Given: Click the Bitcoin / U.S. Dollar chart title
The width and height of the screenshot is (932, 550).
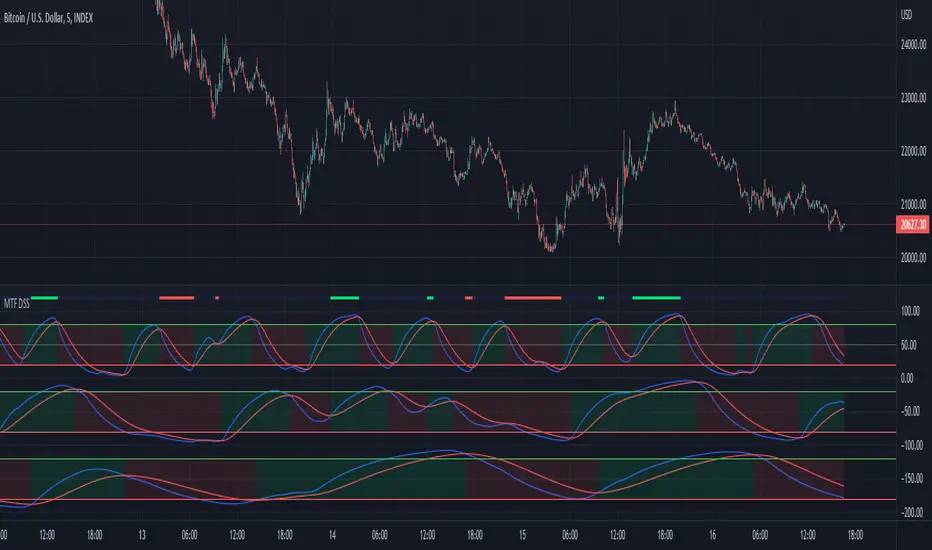Looking at the screenshot, I should pos(48,18).
